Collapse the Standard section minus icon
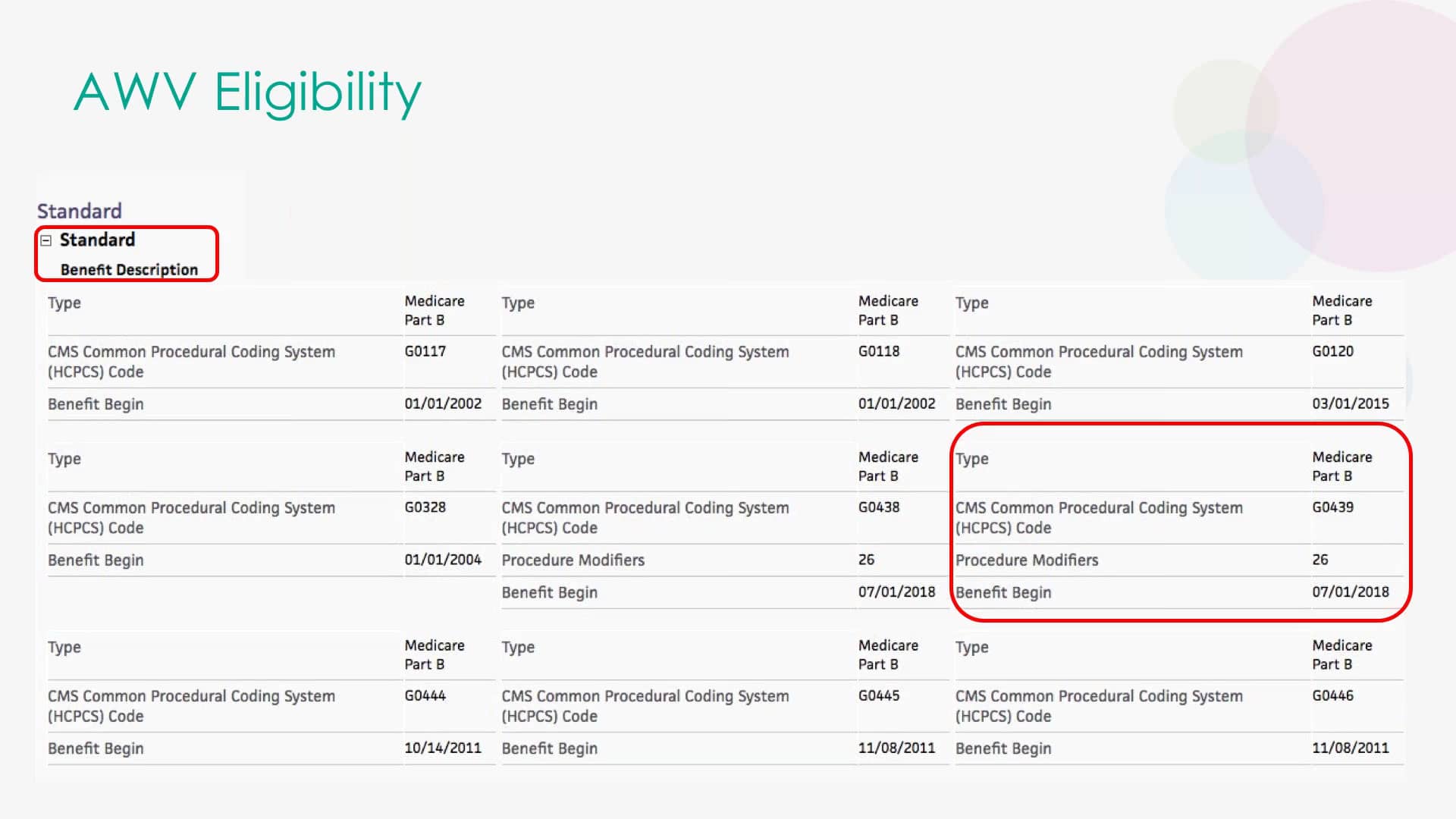Viewport: 1456px width, 819px height. 46,240
